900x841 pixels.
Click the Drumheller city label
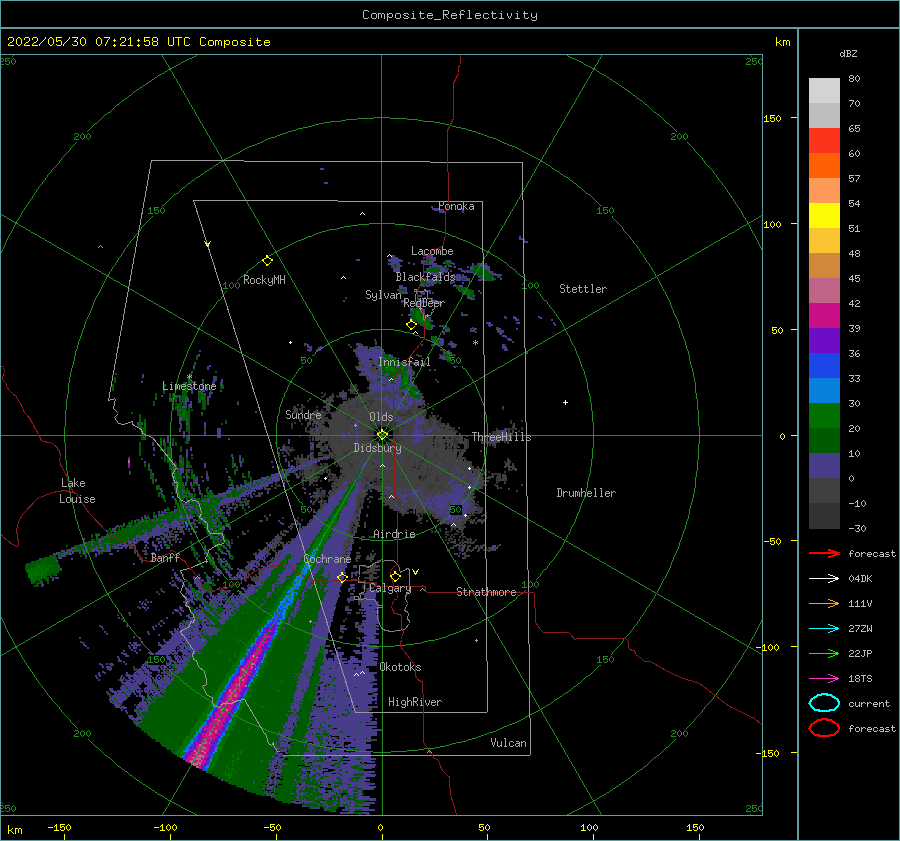click(586, 493)
